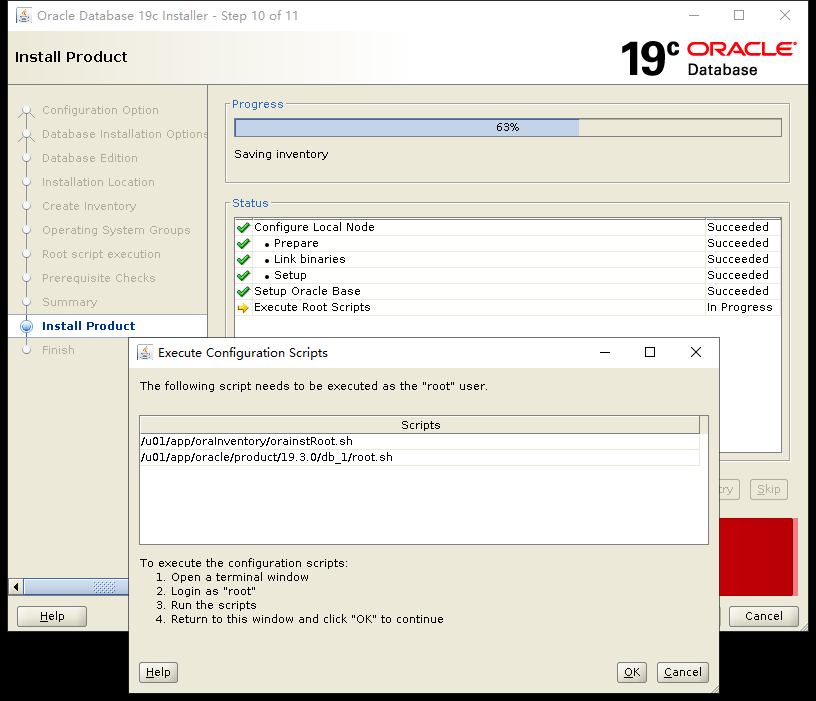
Task: Click Cancel in Execute Configuration Scripts dialog
Action: click(x=682, y=672)
